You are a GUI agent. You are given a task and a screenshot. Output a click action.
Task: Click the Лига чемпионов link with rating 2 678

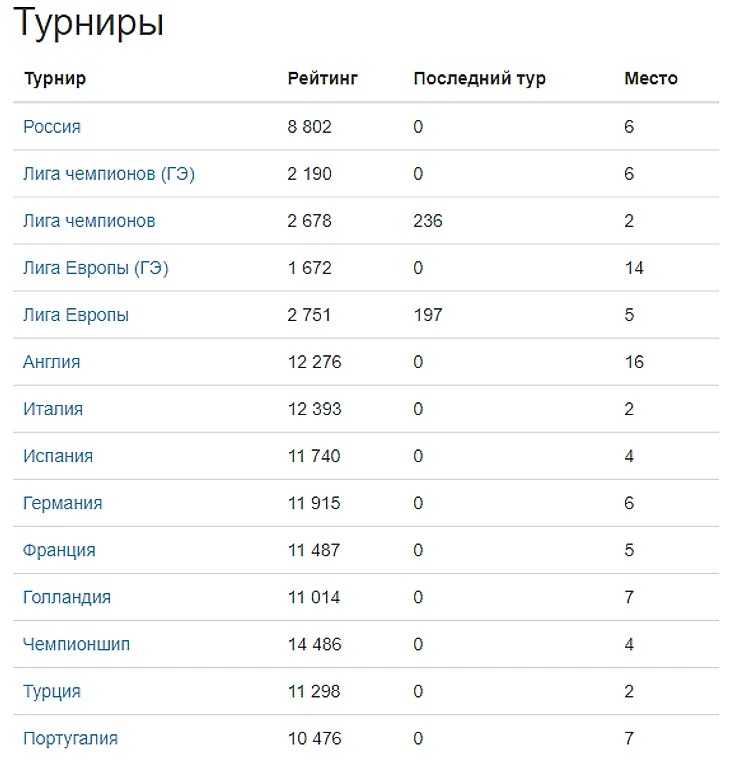pos(89,221)
